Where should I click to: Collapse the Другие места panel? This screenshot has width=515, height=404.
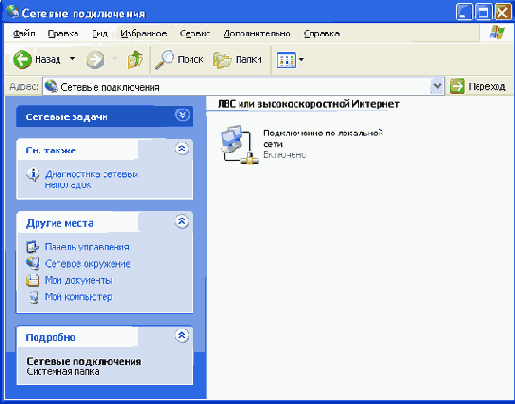182,221
